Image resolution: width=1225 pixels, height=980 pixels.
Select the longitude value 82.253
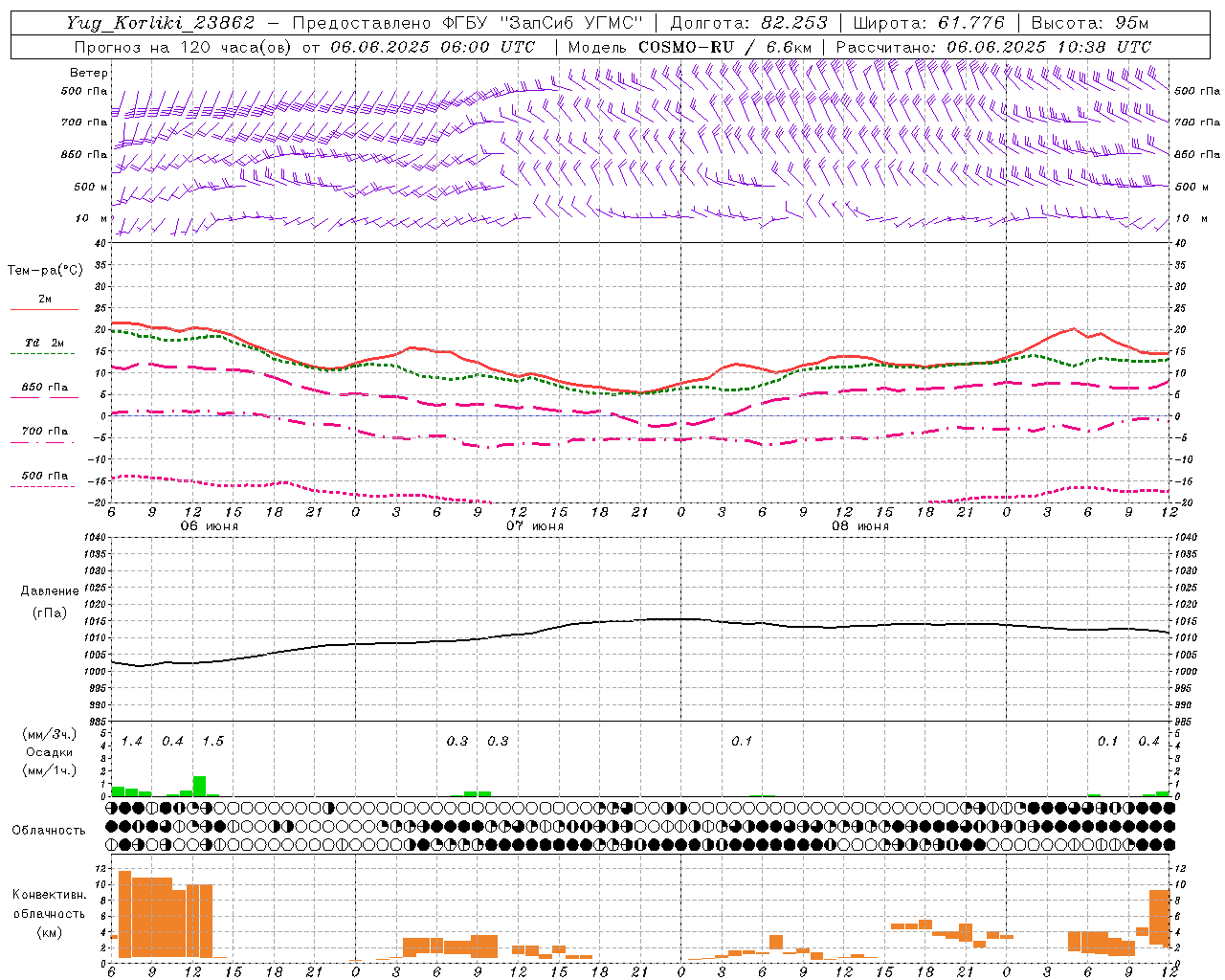point(794,23)
